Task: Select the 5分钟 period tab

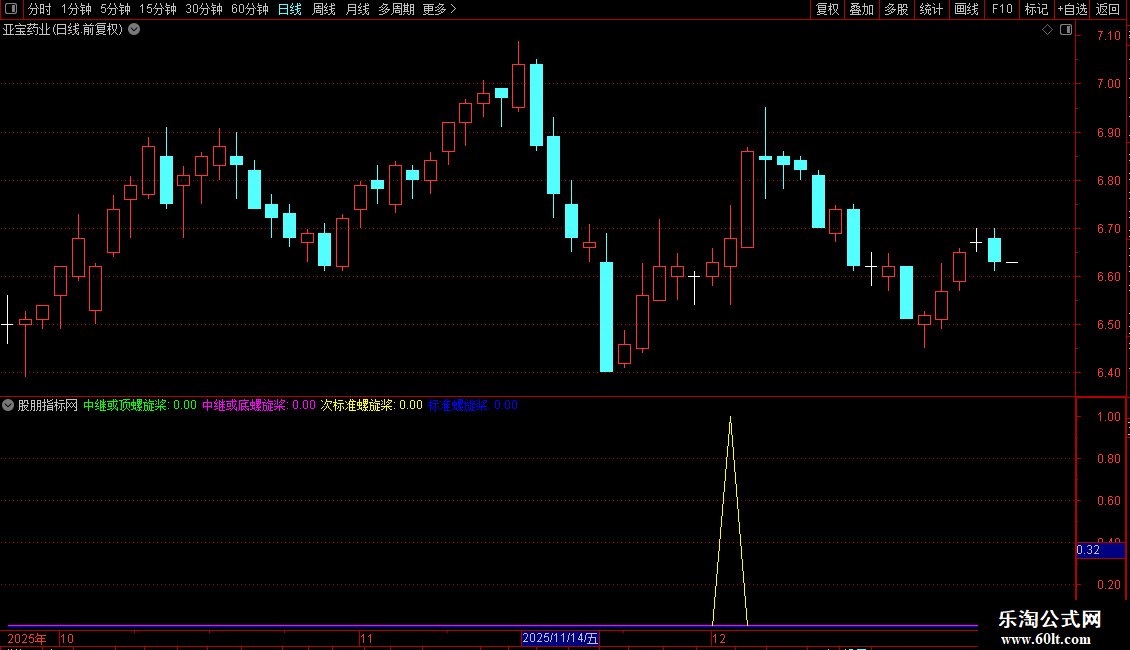Action: click(x=115, y=9)
